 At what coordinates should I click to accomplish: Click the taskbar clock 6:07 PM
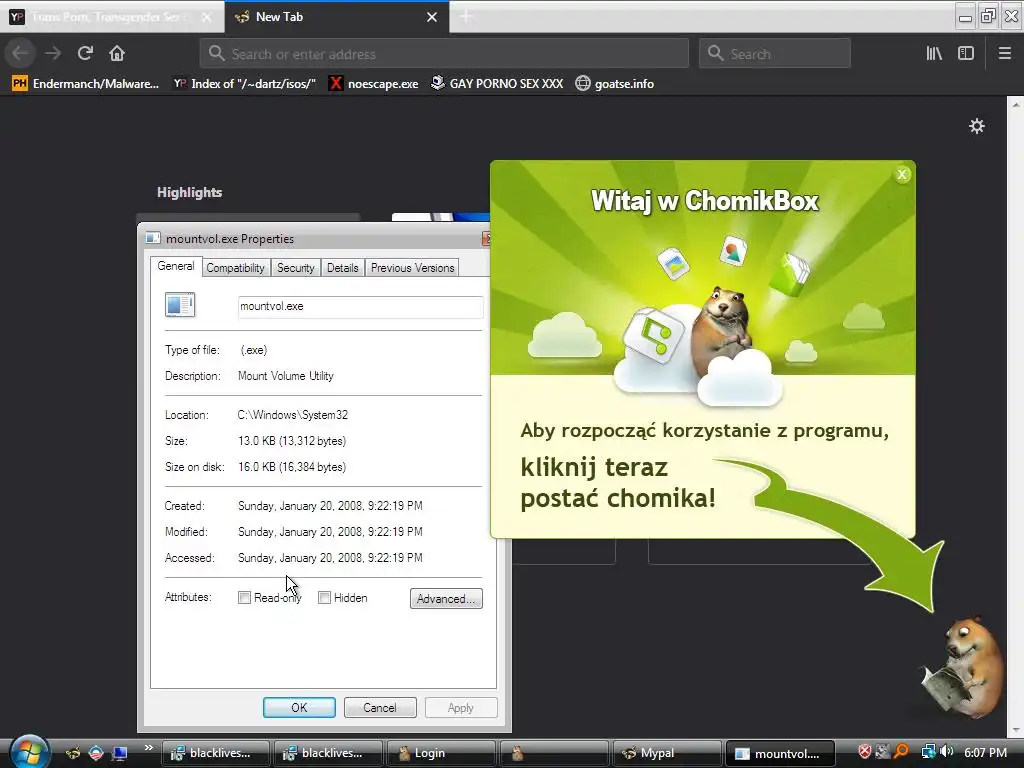(985, 752)
